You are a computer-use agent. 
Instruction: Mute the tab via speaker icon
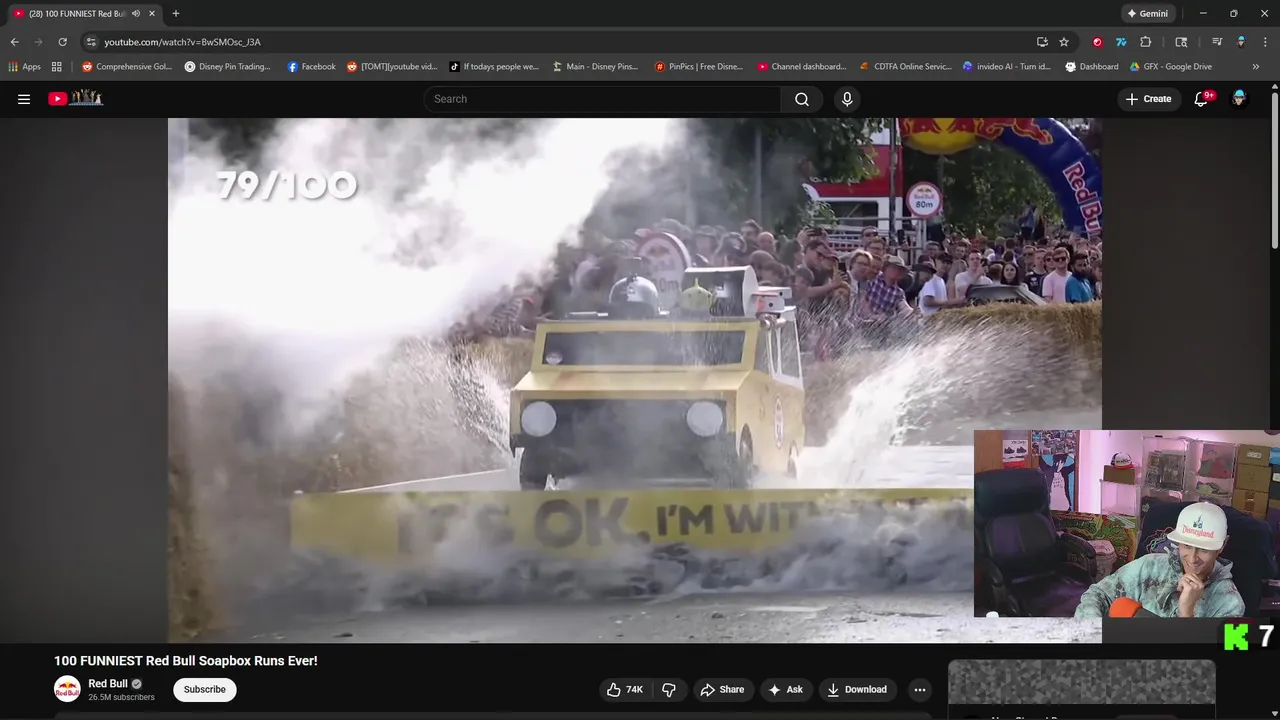click(x=136, y=14)
